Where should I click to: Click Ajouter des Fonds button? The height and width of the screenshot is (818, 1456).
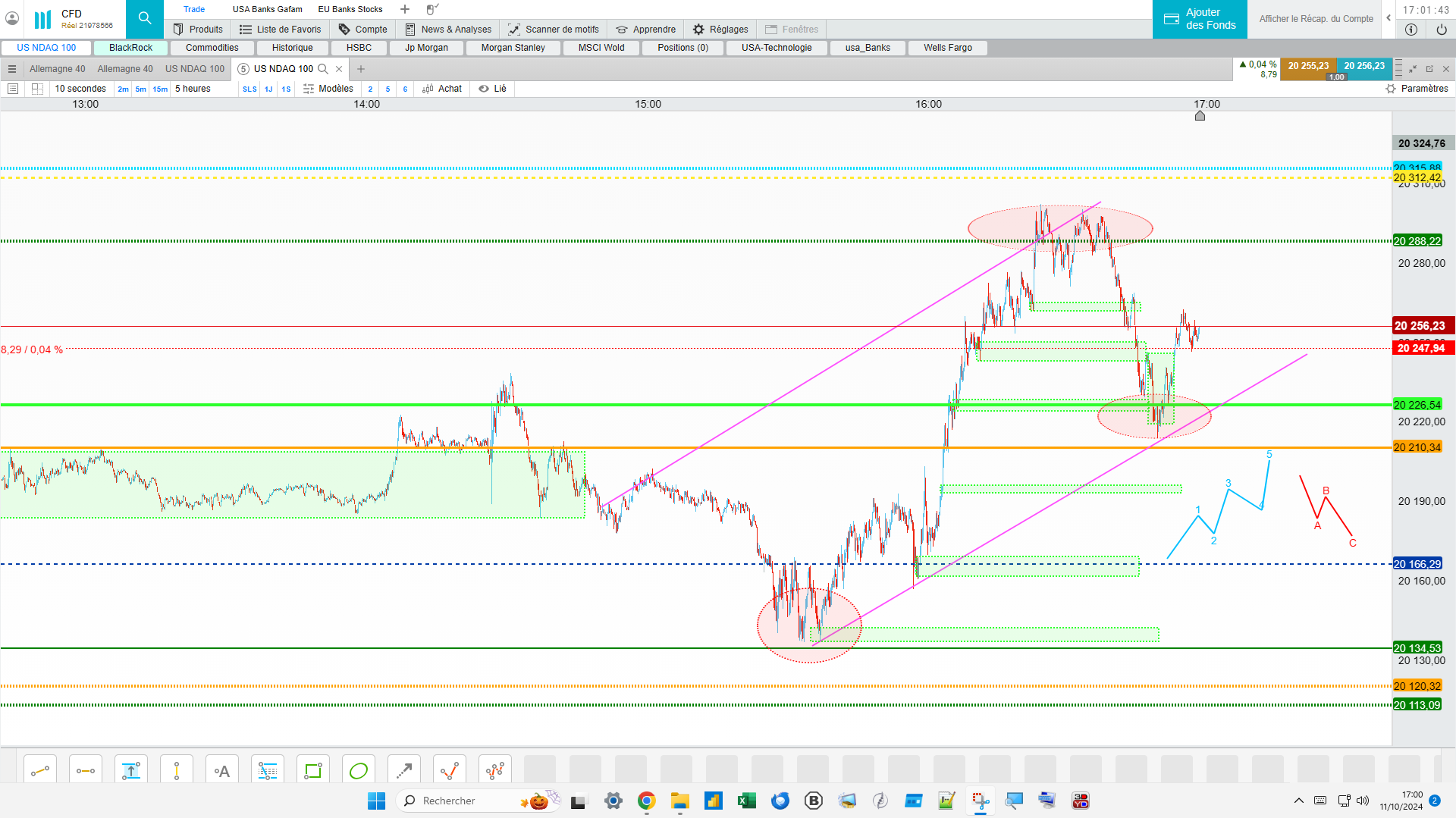click(x=1200, y=19)
